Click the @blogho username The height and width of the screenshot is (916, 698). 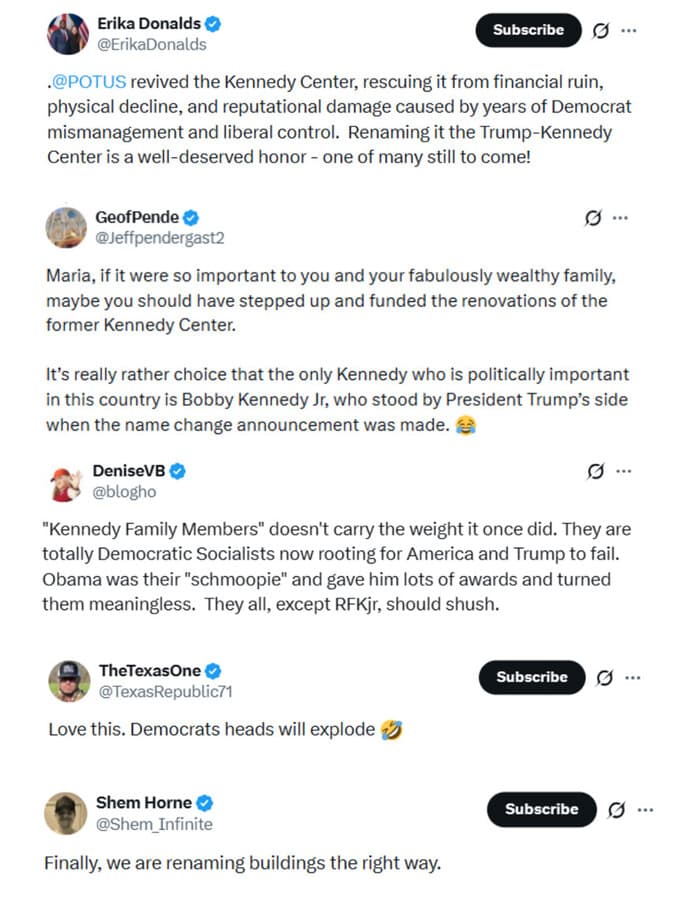(128, 492)
